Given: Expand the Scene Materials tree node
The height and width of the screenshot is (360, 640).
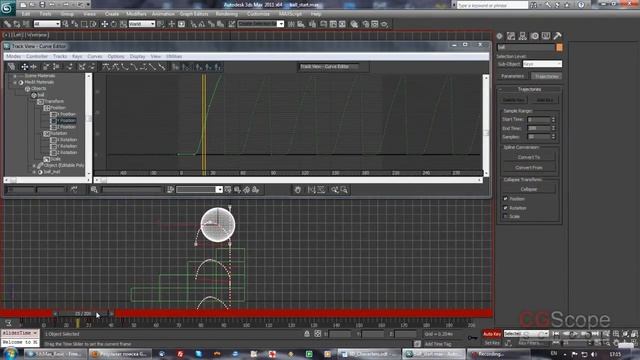Looking at the screenshot, I should [15, 76].
